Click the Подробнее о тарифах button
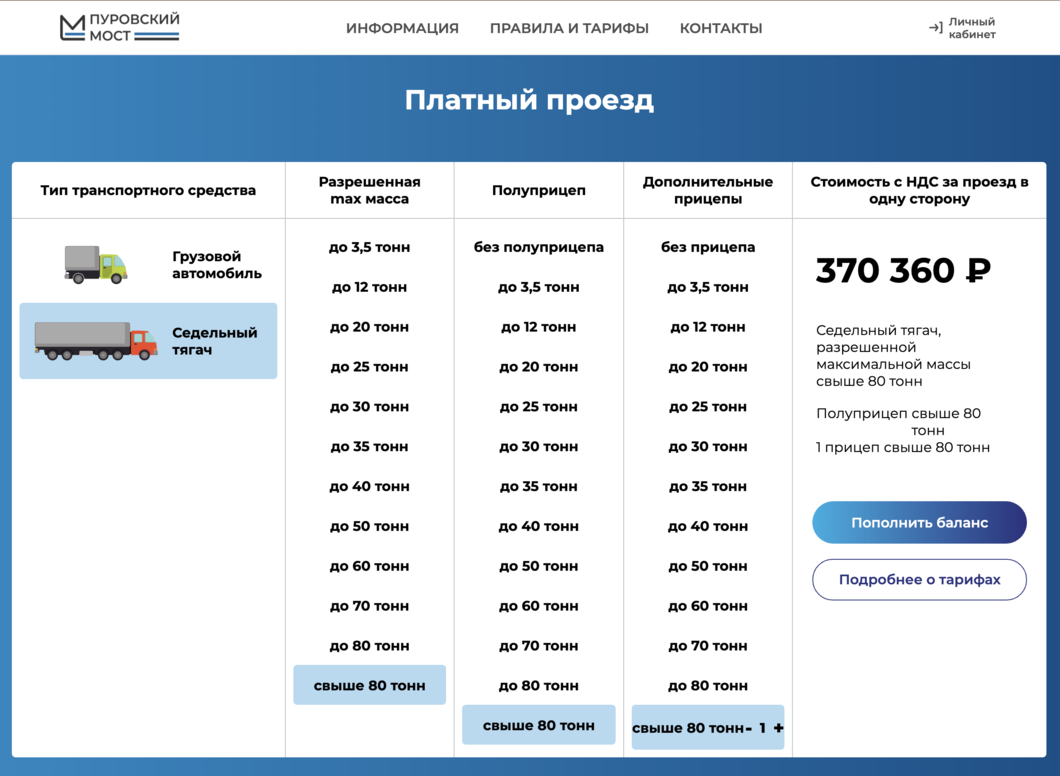1060x776 pixels. tap(919, 579)
